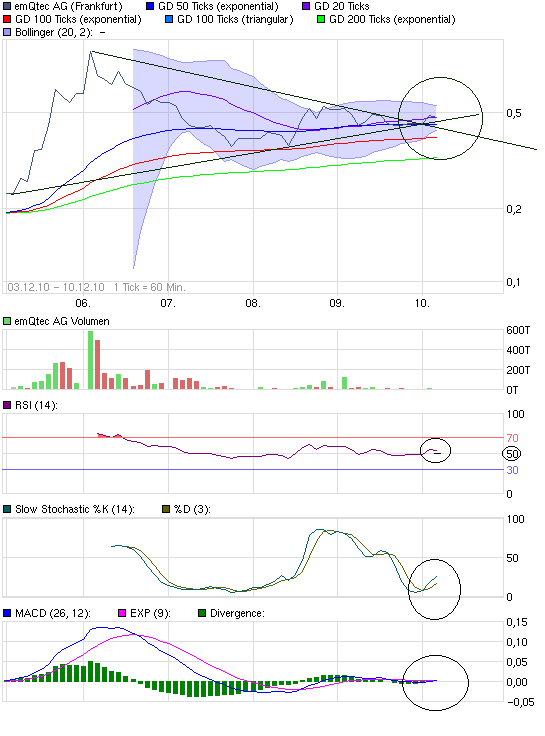This screenshot has height=736, width=545.
Task: Click the 'Divergence:' label
Action: (237, 613)
